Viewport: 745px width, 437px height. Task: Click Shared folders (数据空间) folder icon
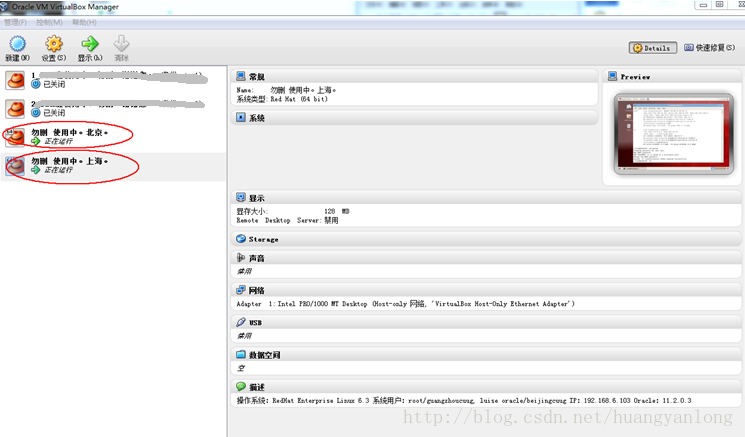click(241, 354)
